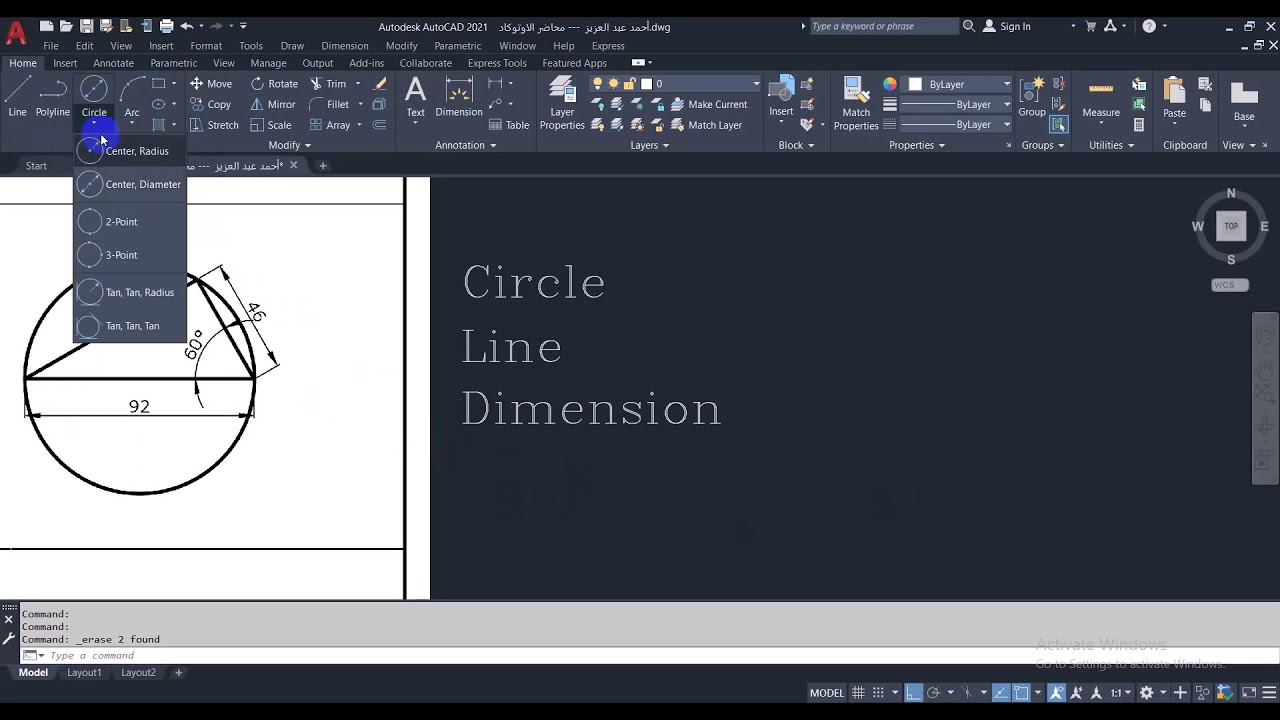Switch to Layout1 tab
Viewport: 1280px width, 720px height.
tap(84, 673)
